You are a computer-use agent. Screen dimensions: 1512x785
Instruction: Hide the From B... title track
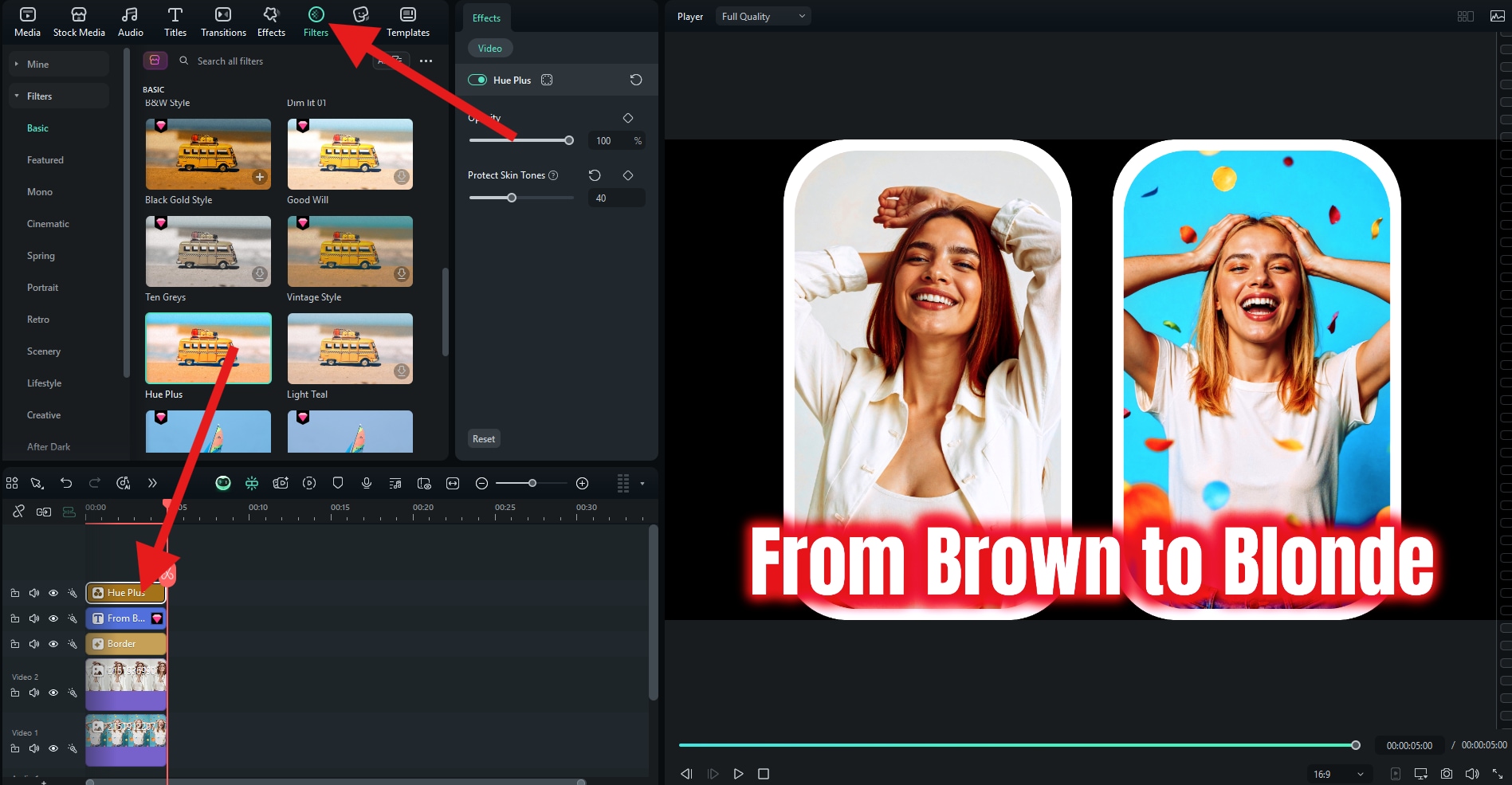coord(53,618)
